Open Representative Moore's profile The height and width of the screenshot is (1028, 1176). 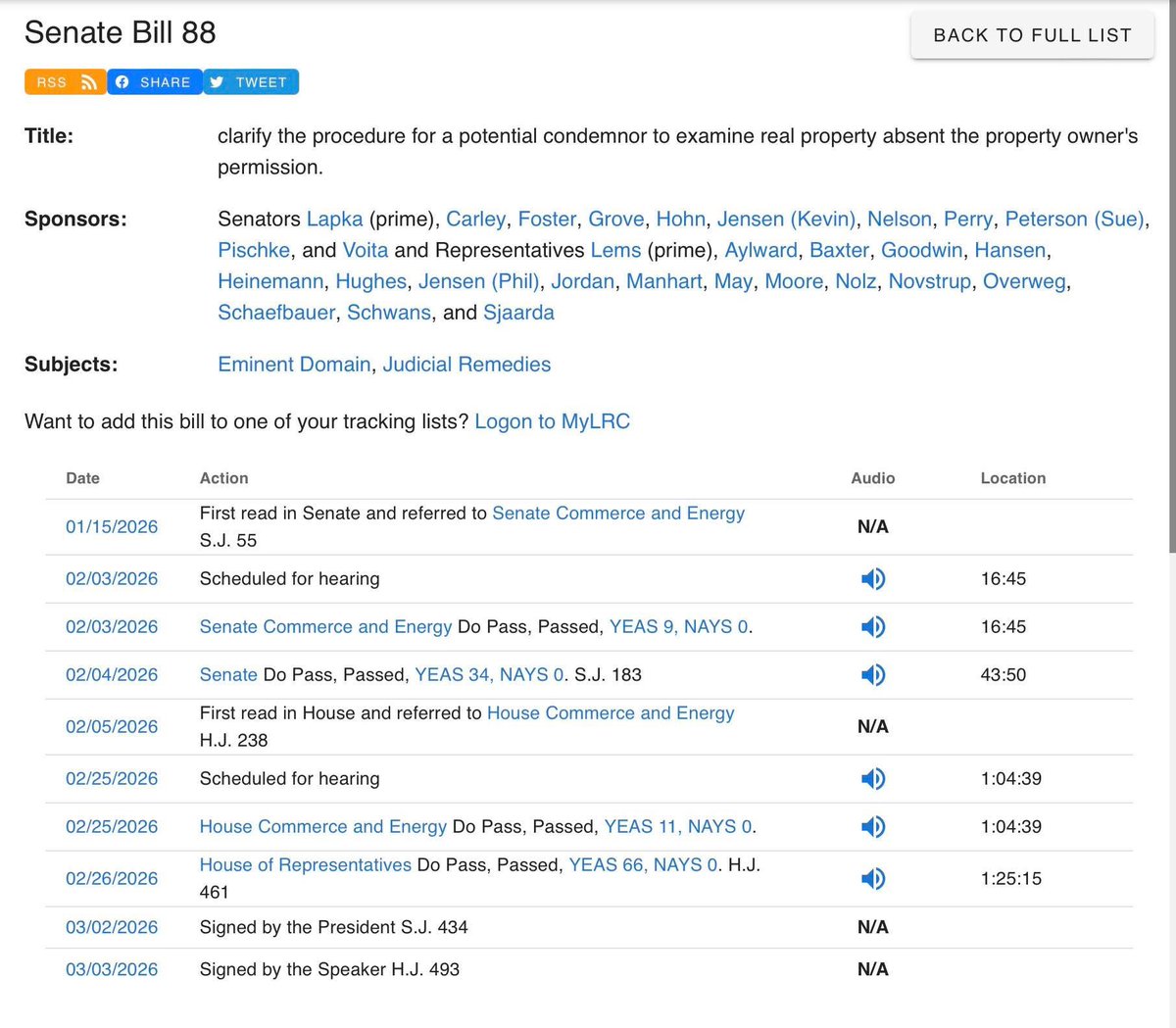pos(794,282)
